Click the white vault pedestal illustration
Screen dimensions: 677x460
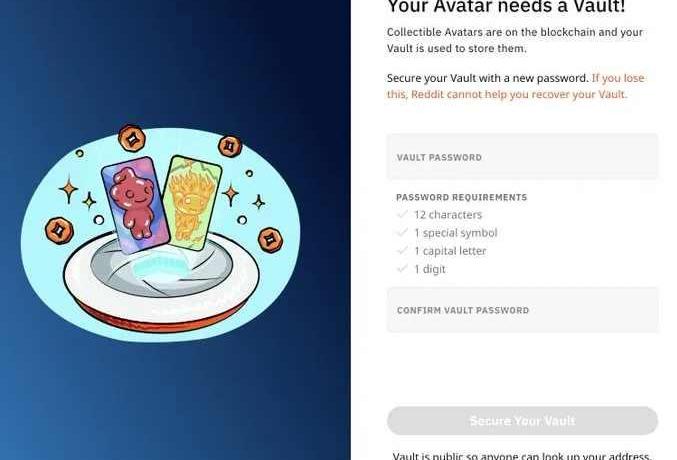point(161,283)
